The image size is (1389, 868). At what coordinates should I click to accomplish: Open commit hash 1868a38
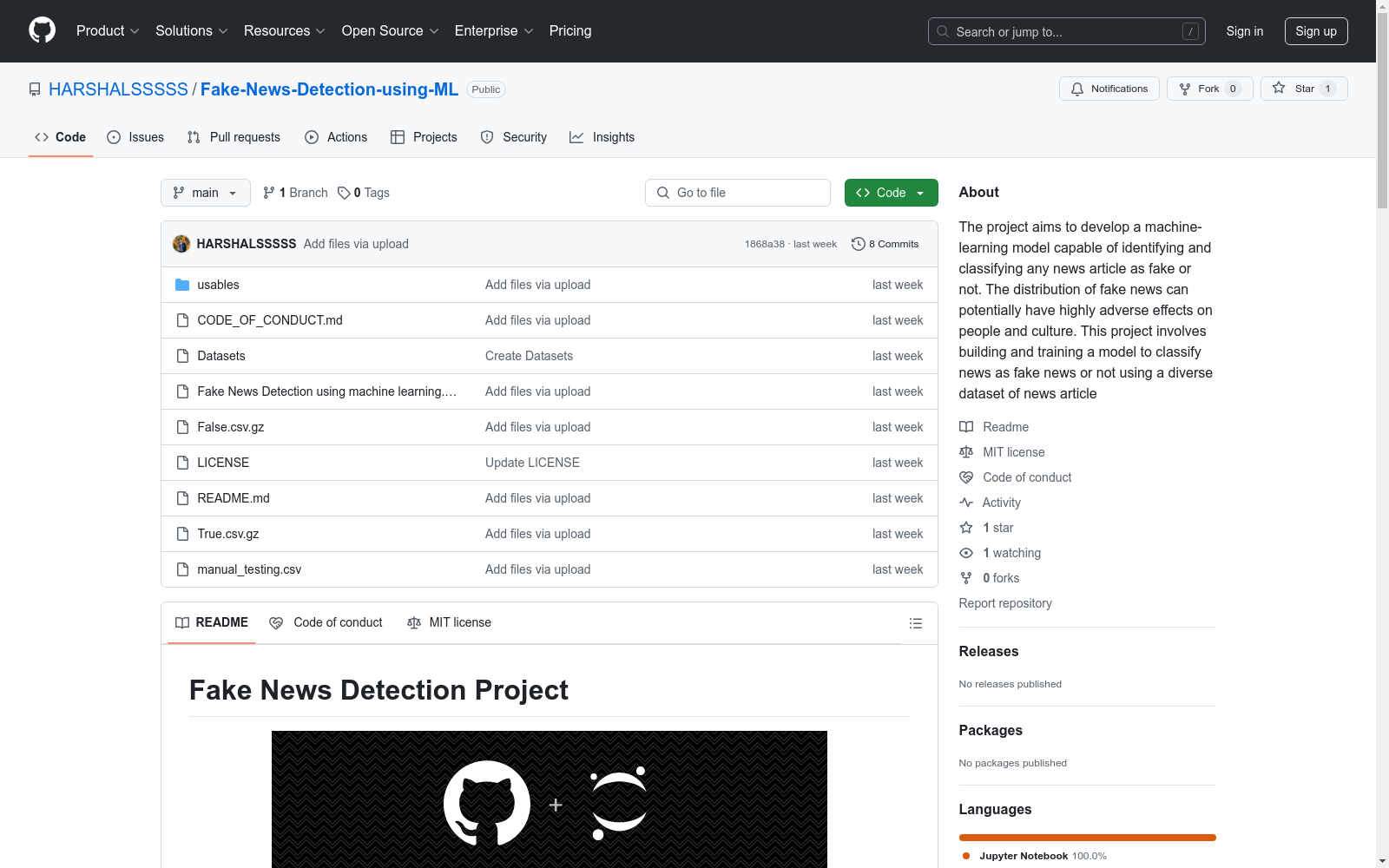pyautogui.click(x=764, y=244)
